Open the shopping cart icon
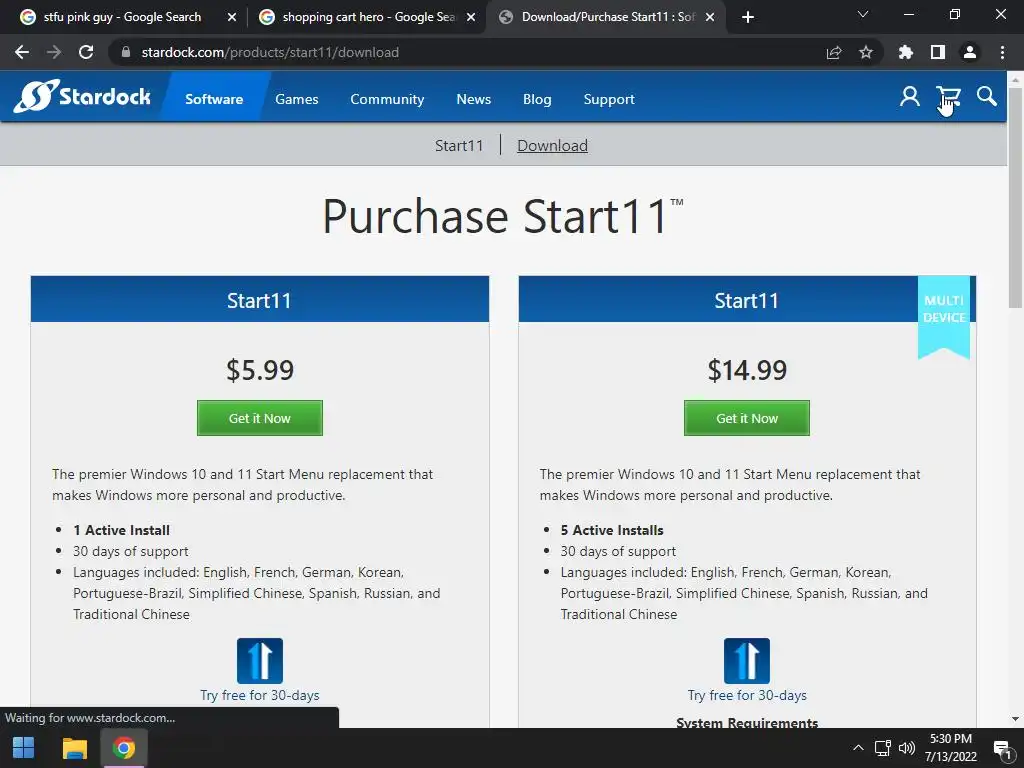This screenshot has width=1024, height=768. click(x=948, y=97)
